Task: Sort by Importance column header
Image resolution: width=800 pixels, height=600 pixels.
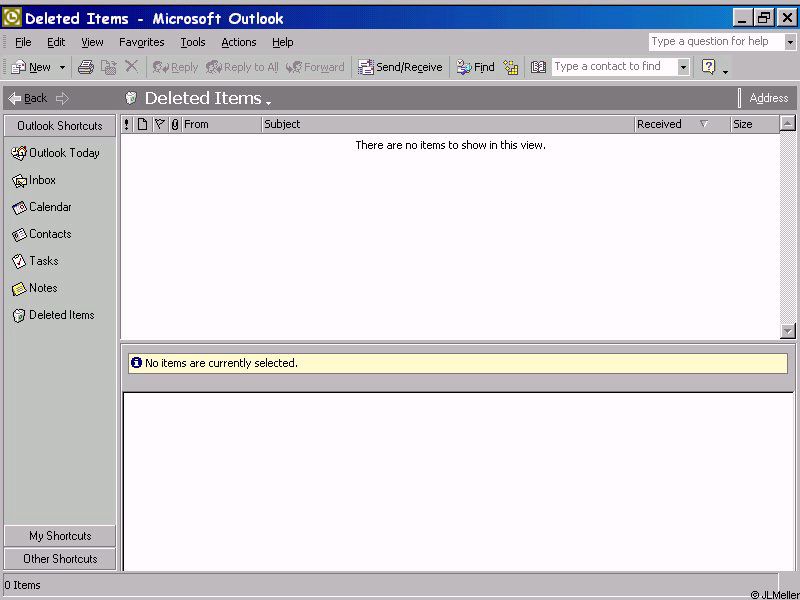Action: tap(127, 124)
